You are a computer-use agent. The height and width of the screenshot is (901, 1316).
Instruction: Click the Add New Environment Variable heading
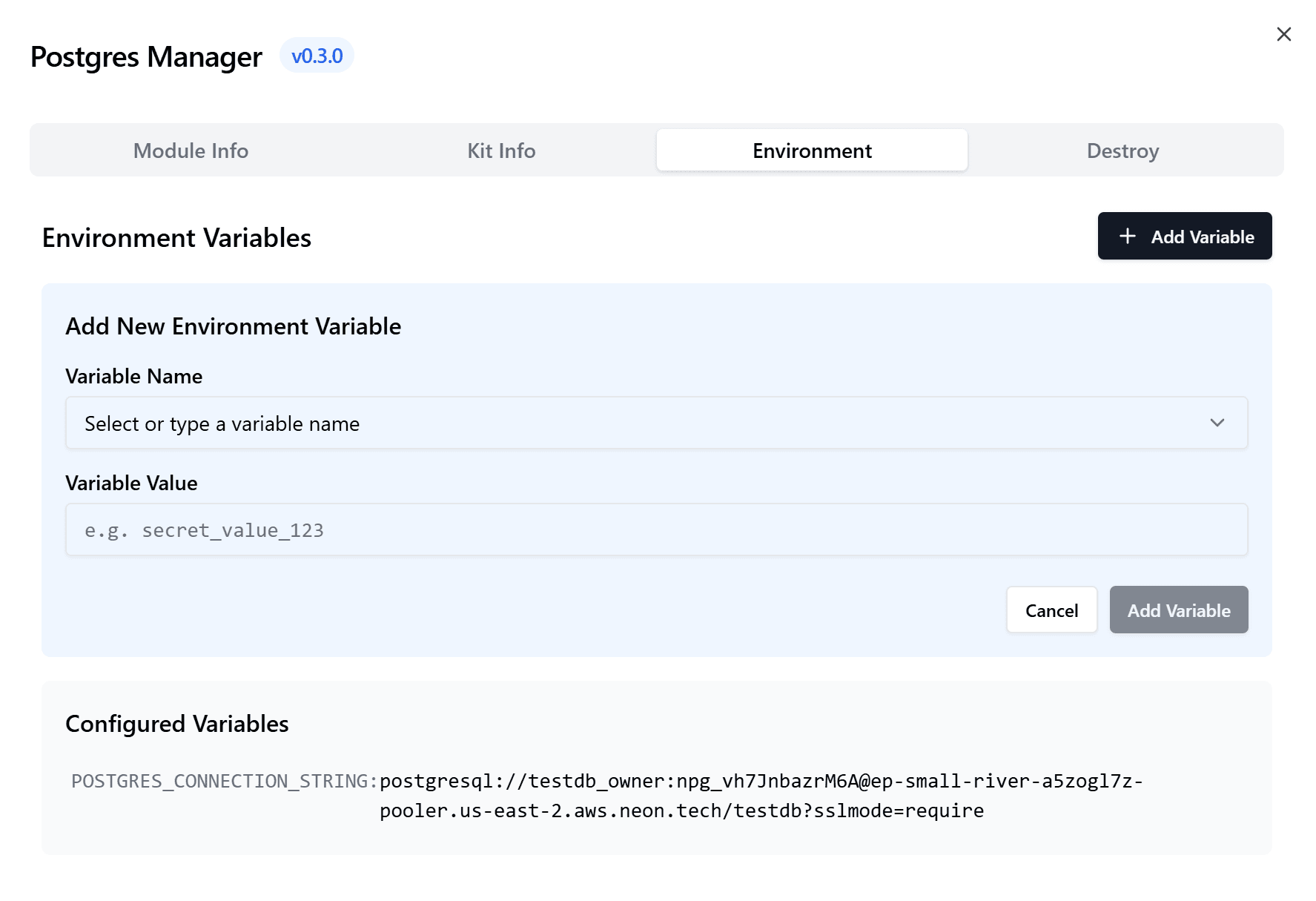point(233,326)
